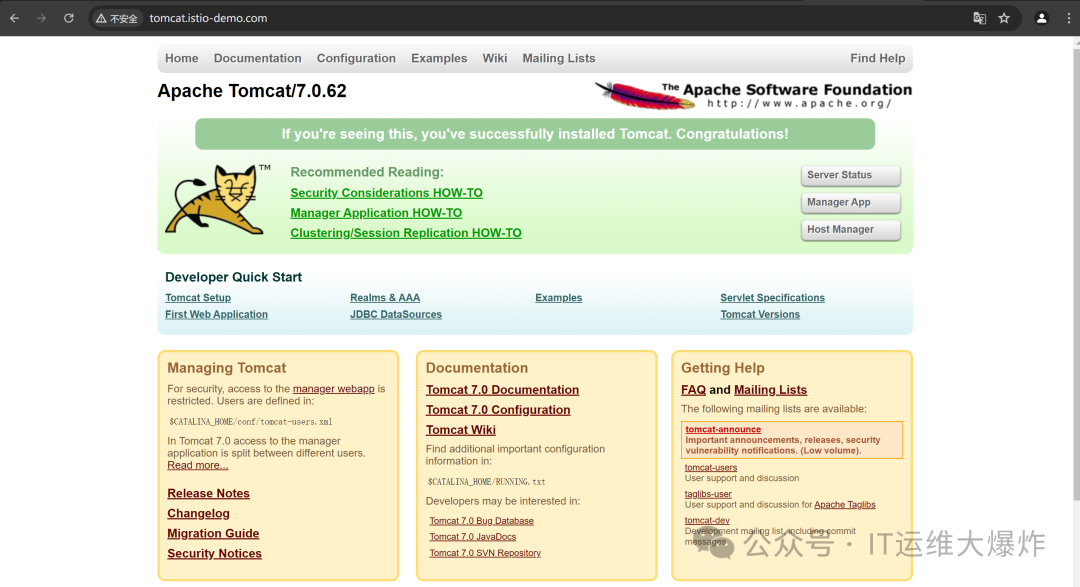Open the Examples nav item in top bar
The image size is (1080, 587).
pos(439,59)
